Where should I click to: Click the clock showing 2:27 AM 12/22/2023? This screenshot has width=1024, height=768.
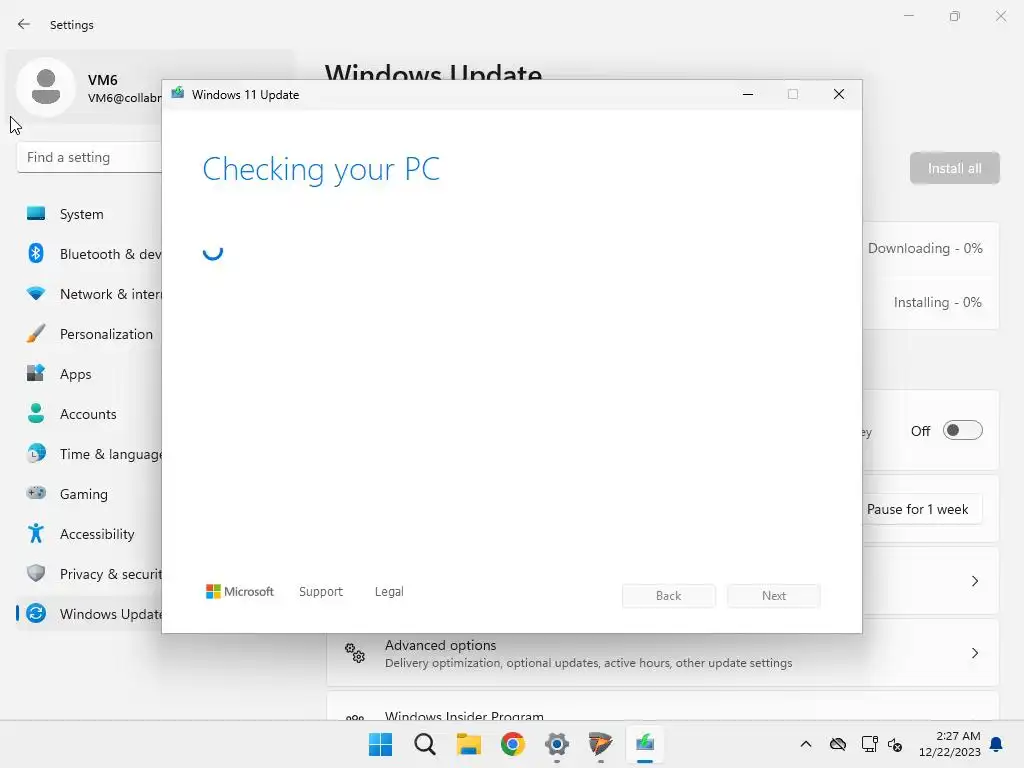(x=950, y=744)
